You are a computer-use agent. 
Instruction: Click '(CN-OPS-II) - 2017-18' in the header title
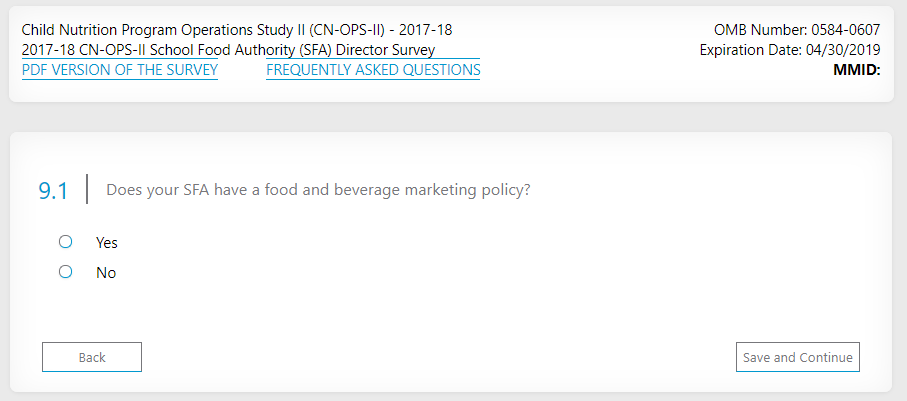(380, 30)
